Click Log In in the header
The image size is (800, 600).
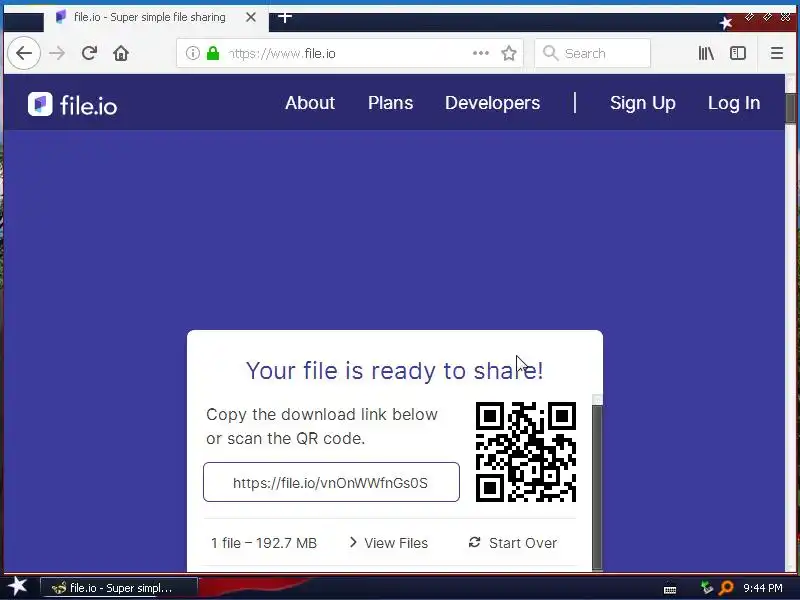pyautogui.click(x=734, y=103)
